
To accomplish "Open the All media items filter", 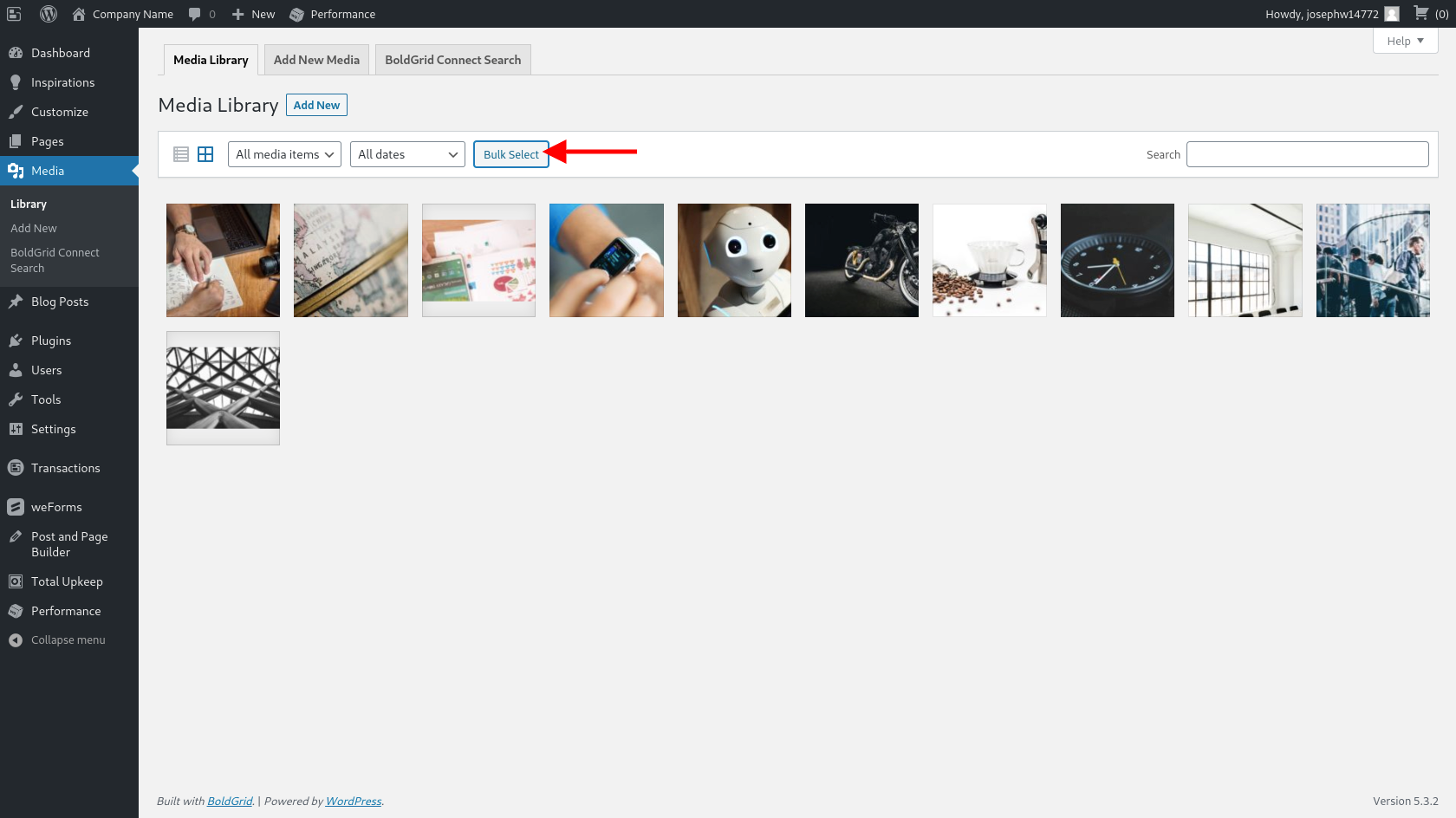I will pyautogui.click(x=283, y=153).
